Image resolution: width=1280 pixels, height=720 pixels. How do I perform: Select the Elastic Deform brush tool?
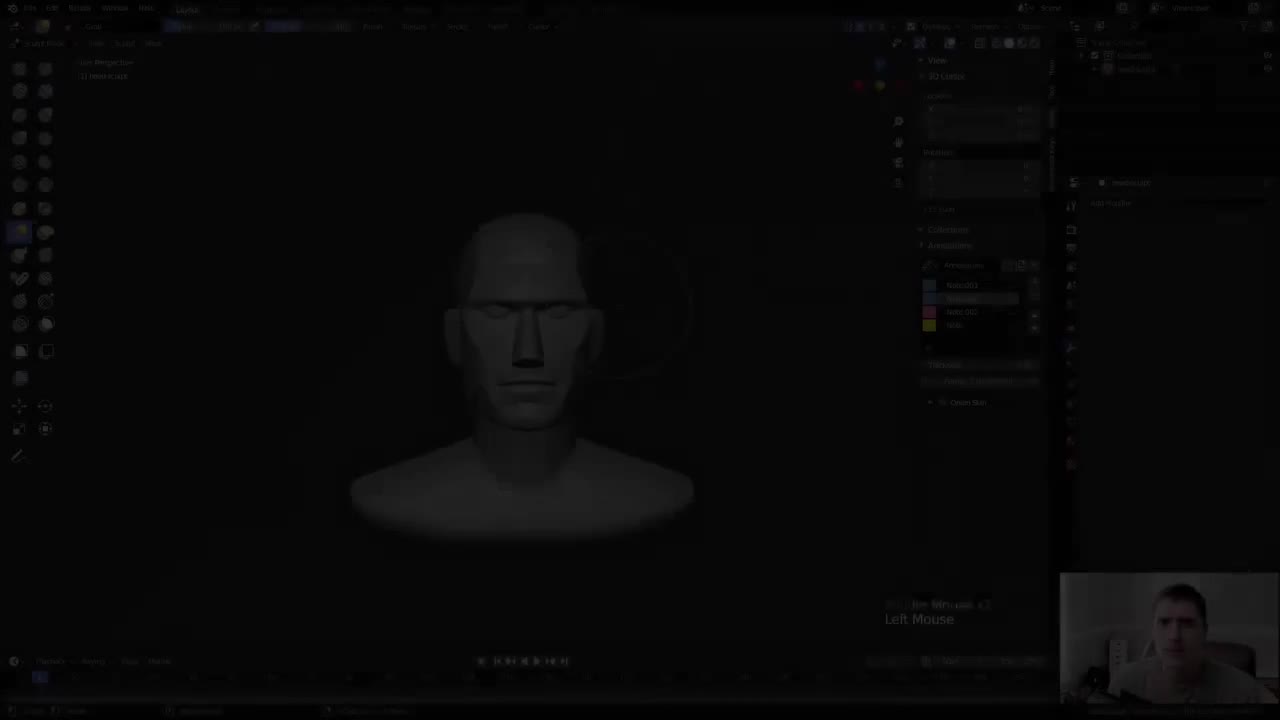45,232
